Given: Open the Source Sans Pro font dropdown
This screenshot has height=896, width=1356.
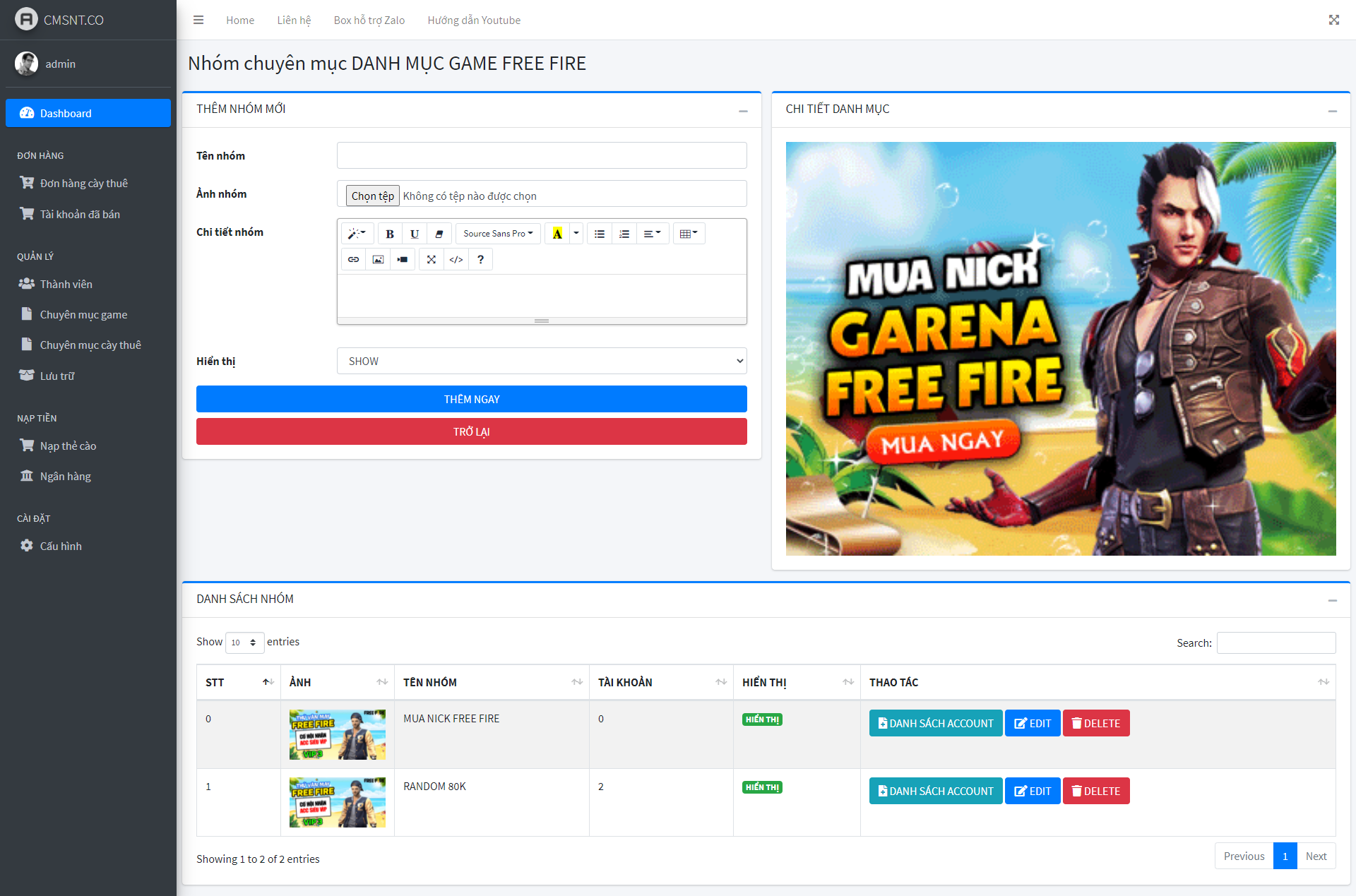Looking at the screenshot, I should click(498, 234).
